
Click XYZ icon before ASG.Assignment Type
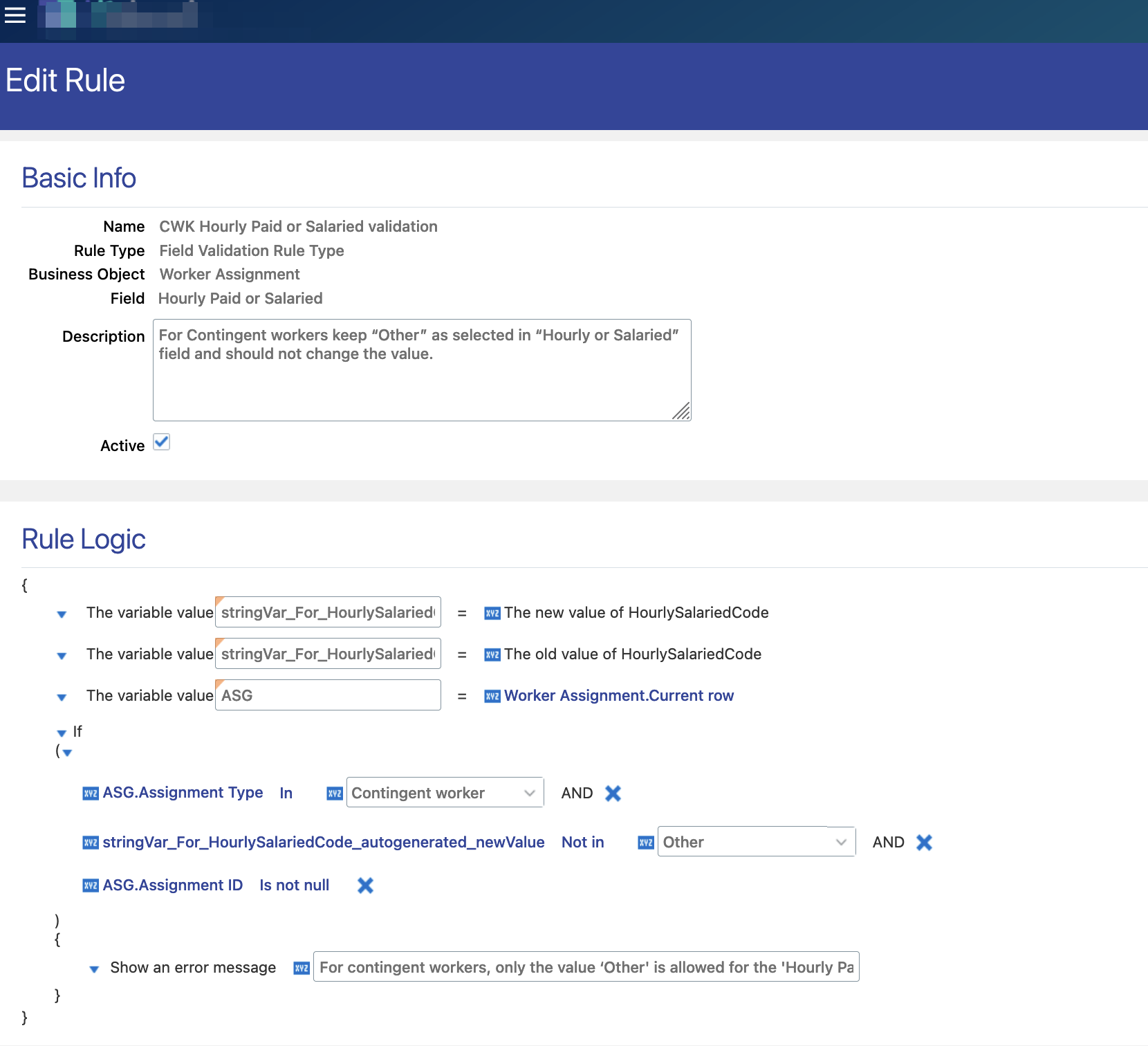(91, 793)
